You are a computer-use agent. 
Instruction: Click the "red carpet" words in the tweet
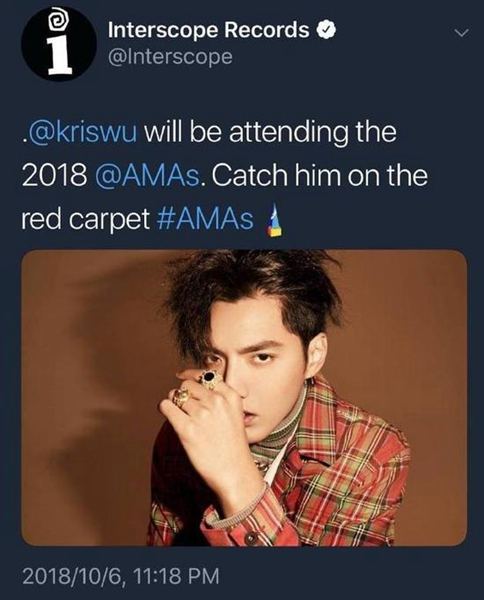pyautogui.click(x=85, y=221)
